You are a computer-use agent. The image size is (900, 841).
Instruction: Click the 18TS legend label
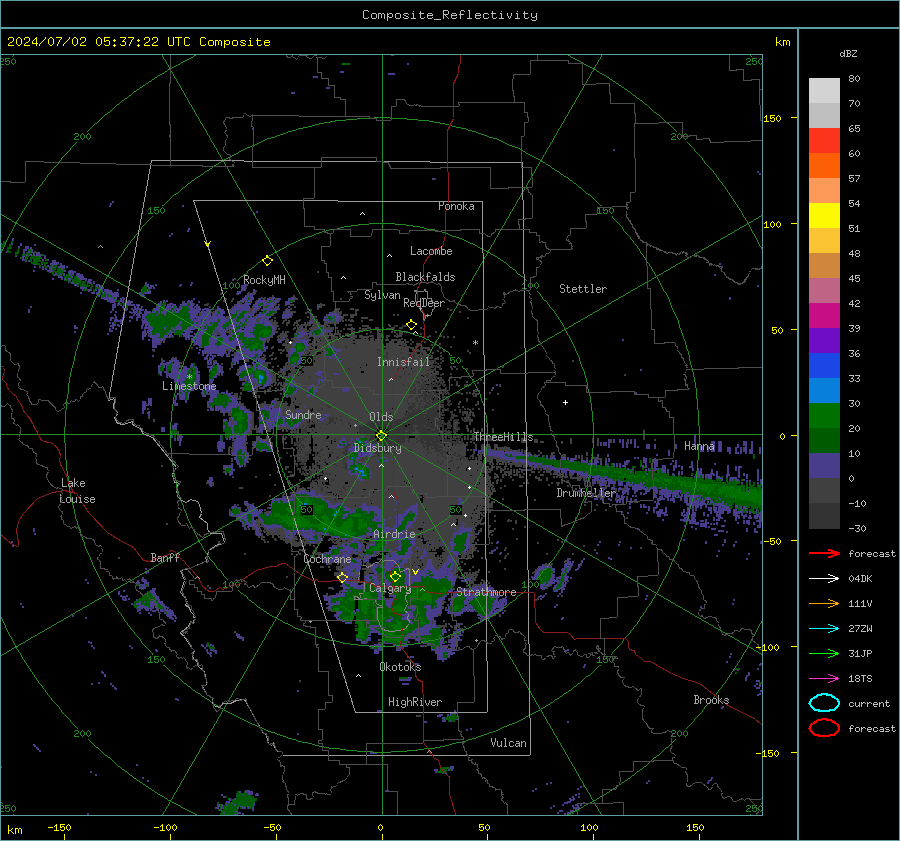[x=860, y=679]
